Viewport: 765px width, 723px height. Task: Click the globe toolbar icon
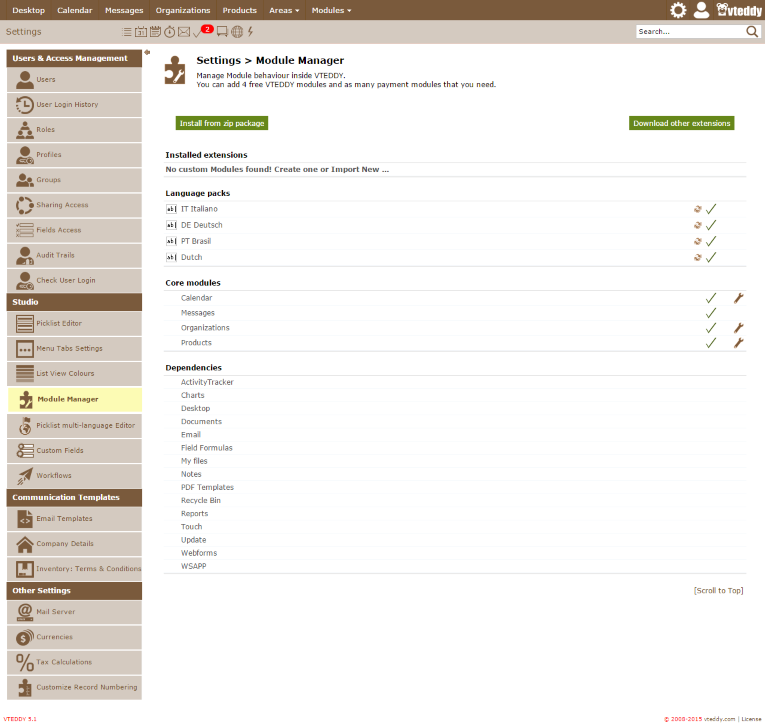(237, 32)
